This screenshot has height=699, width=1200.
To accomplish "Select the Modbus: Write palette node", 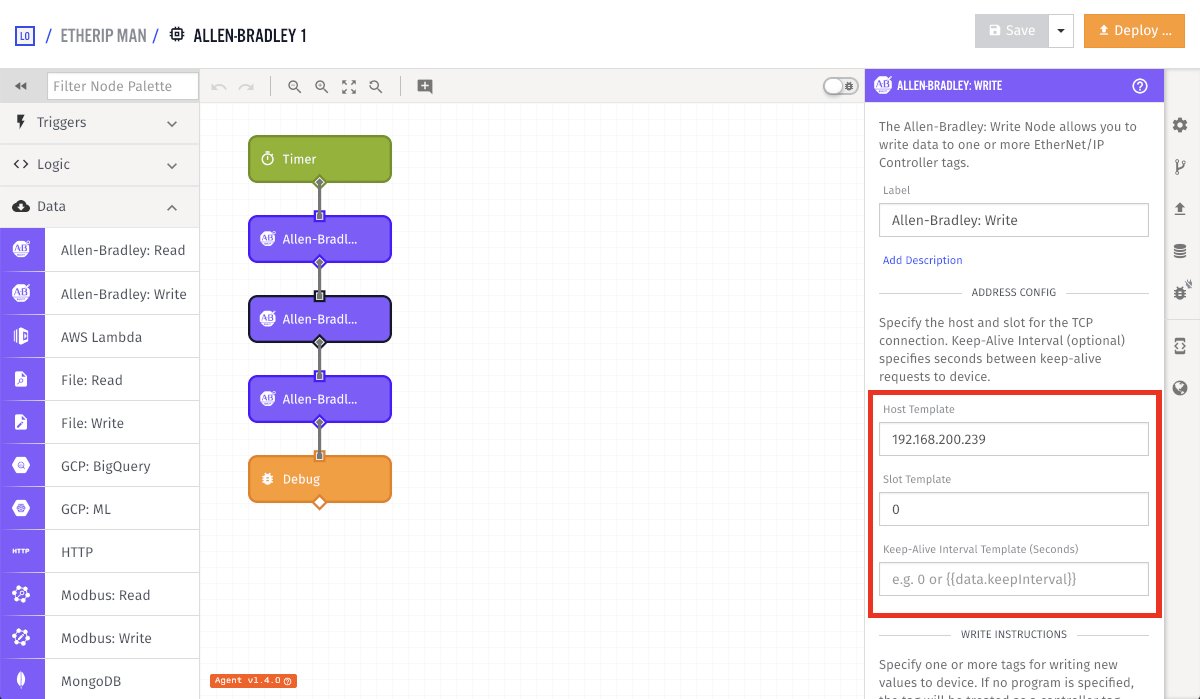I will tap(100, 638).
